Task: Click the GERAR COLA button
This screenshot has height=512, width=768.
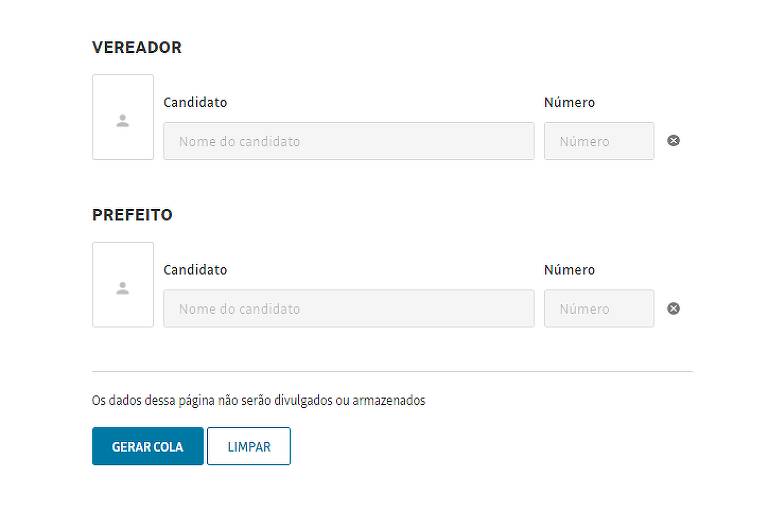Action: point(147,446)
